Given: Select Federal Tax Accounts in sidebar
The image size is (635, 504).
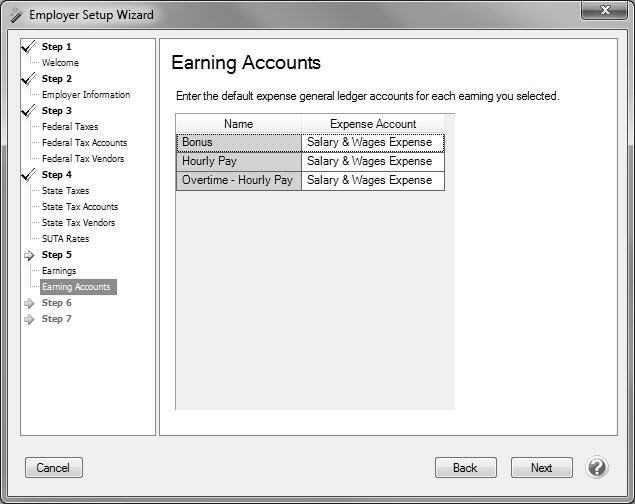Looking at the screenshot, I should (84, 143).
